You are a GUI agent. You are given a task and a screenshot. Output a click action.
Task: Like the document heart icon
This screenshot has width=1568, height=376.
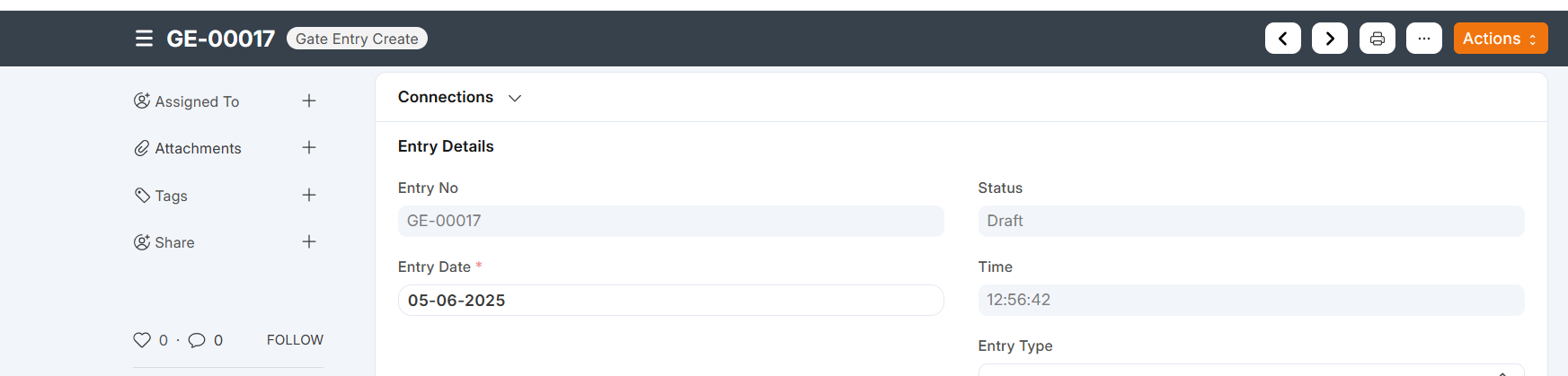pos(142,340)
